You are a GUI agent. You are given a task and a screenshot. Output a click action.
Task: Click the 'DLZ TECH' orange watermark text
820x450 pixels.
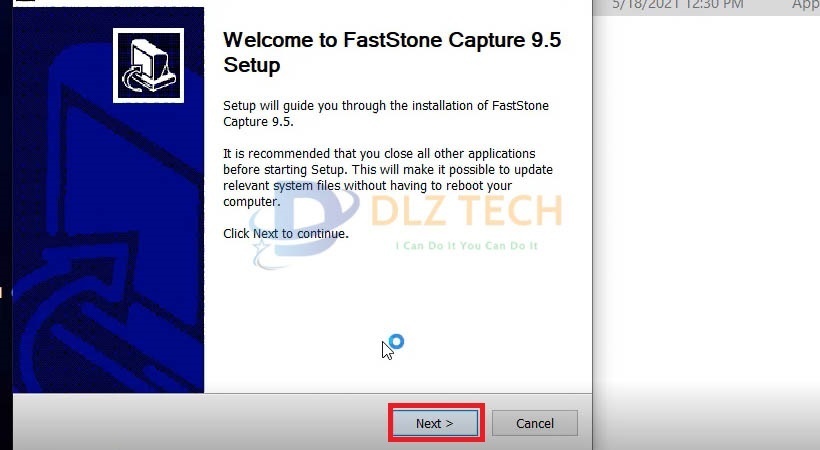[466, 210]
